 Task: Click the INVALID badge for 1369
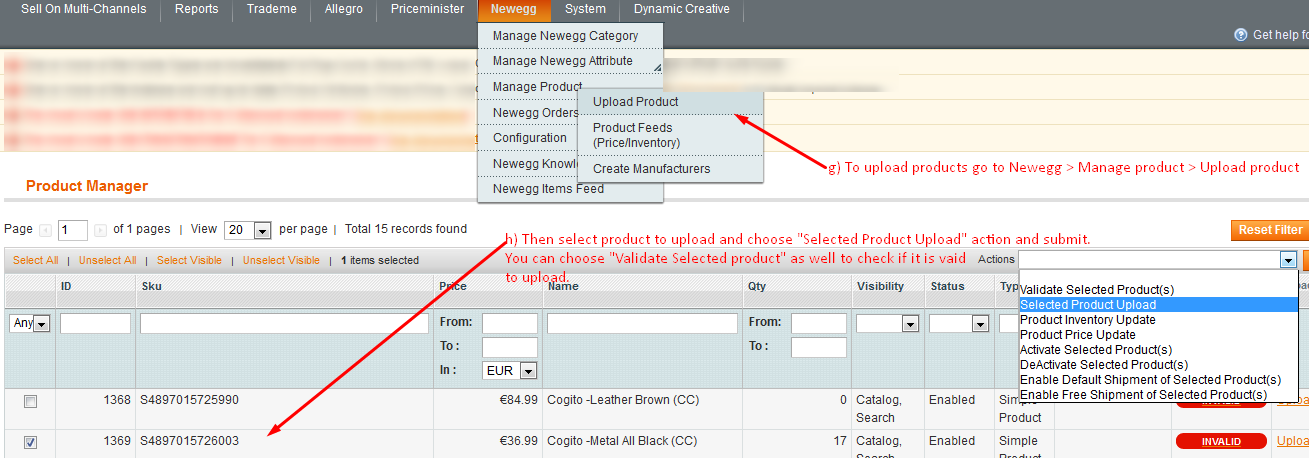pos(1221,441)
